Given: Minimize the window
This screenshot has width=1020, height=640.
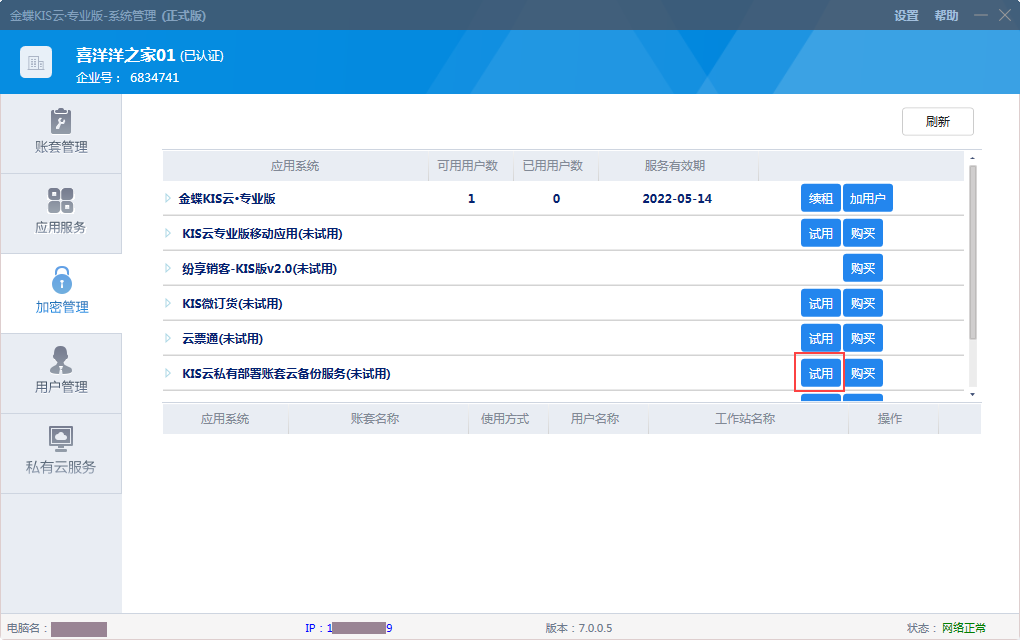Looking at the screenshot, I should click(980, 15).
